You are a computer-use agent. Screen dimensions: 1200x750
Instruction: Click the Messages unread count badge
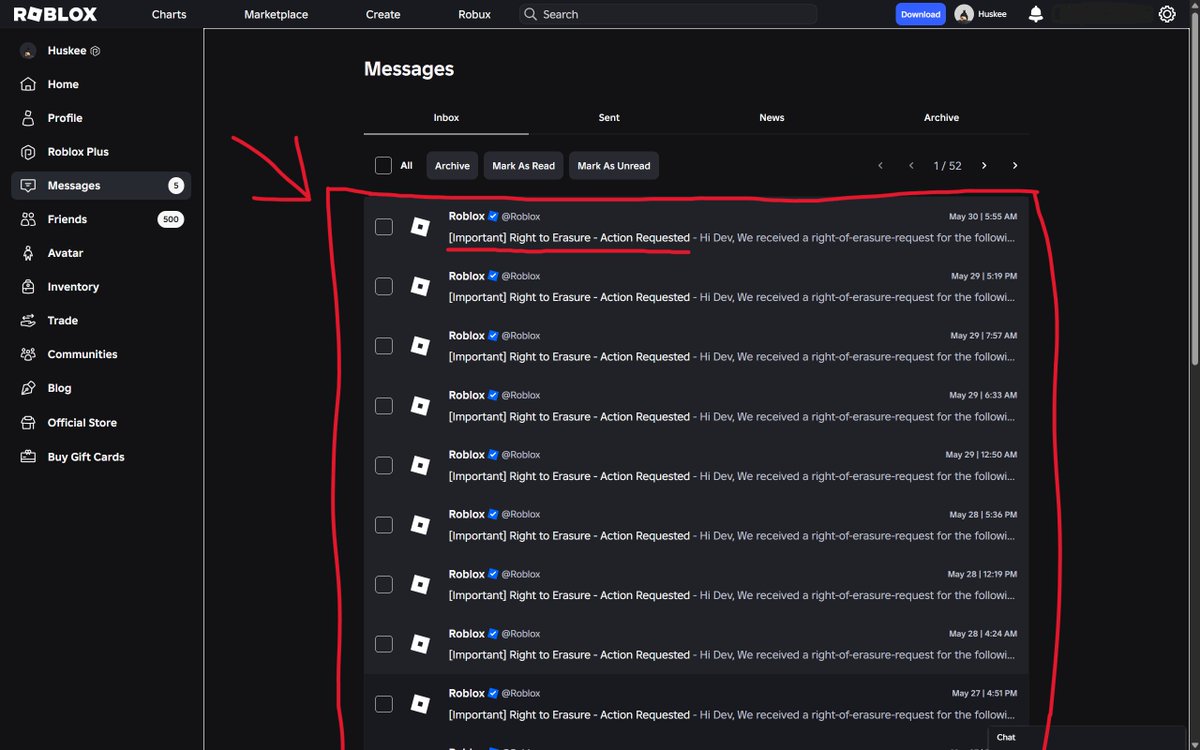[176, 186]
